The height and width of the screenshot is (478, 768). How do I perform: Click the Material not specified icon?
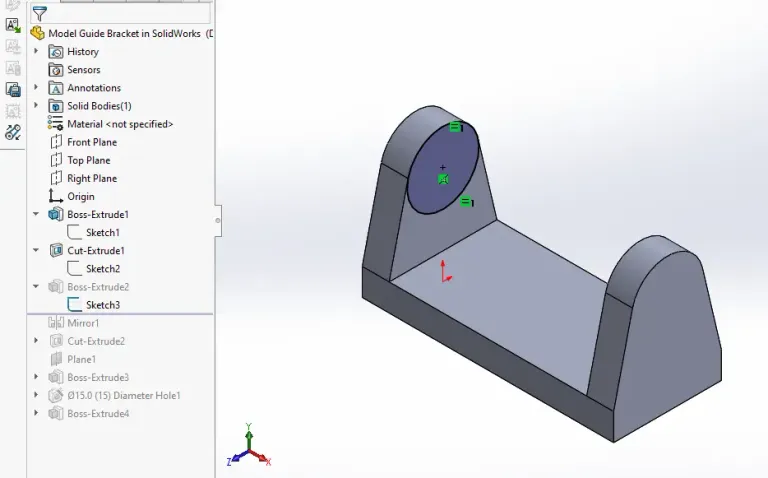point(56,124)
